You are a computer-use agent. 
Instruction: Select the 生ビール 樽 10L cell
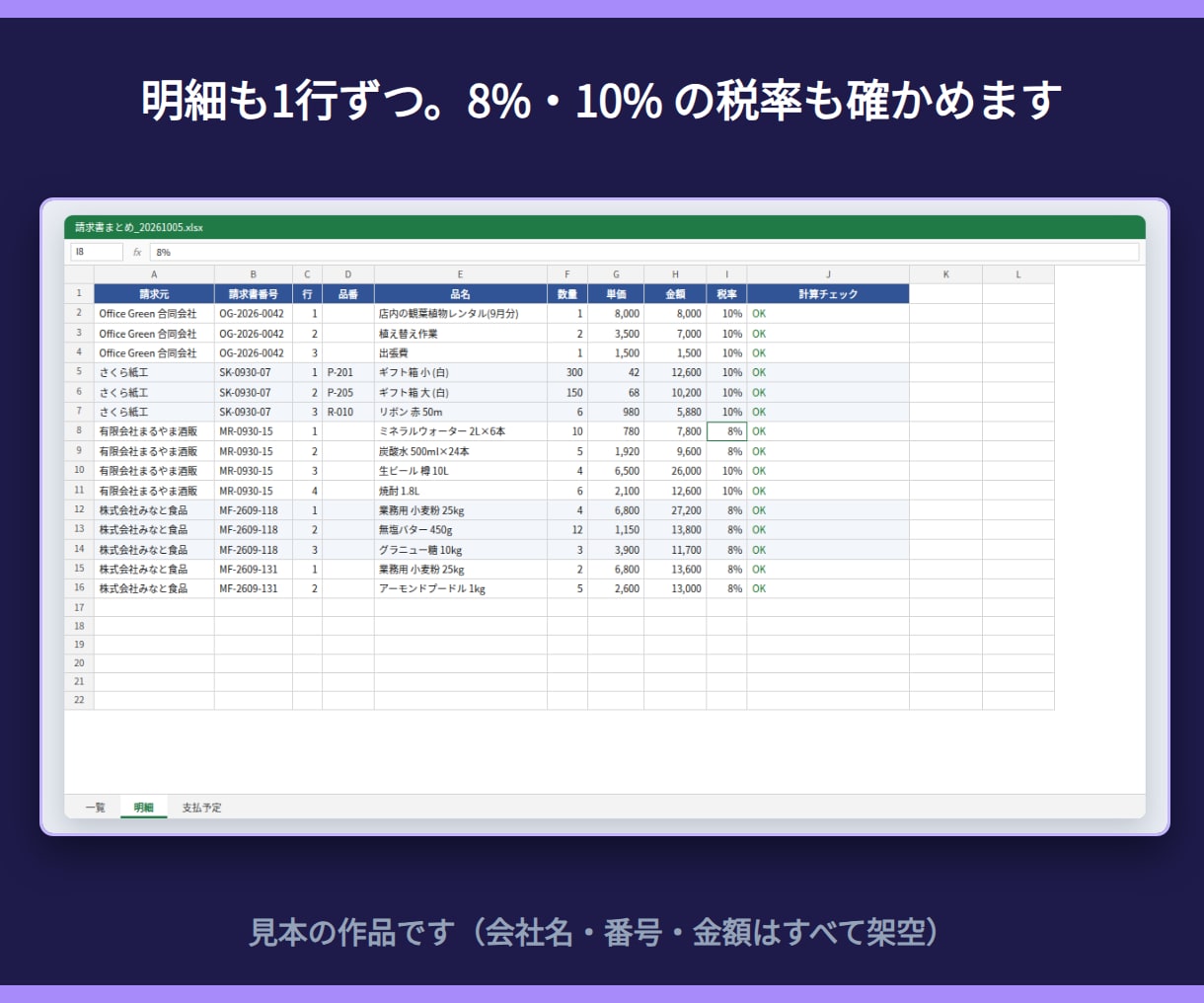click(461, 471)
